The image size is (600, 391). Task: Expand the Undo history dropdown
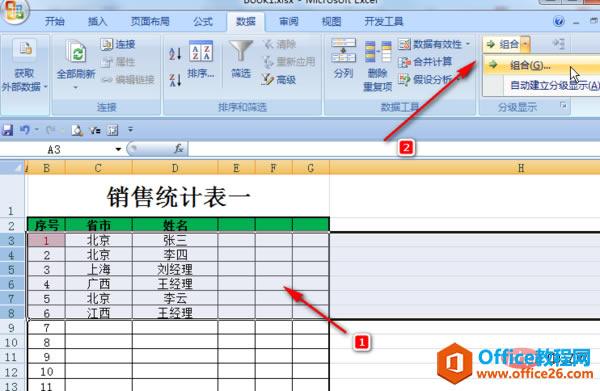[x=37, y=130]
